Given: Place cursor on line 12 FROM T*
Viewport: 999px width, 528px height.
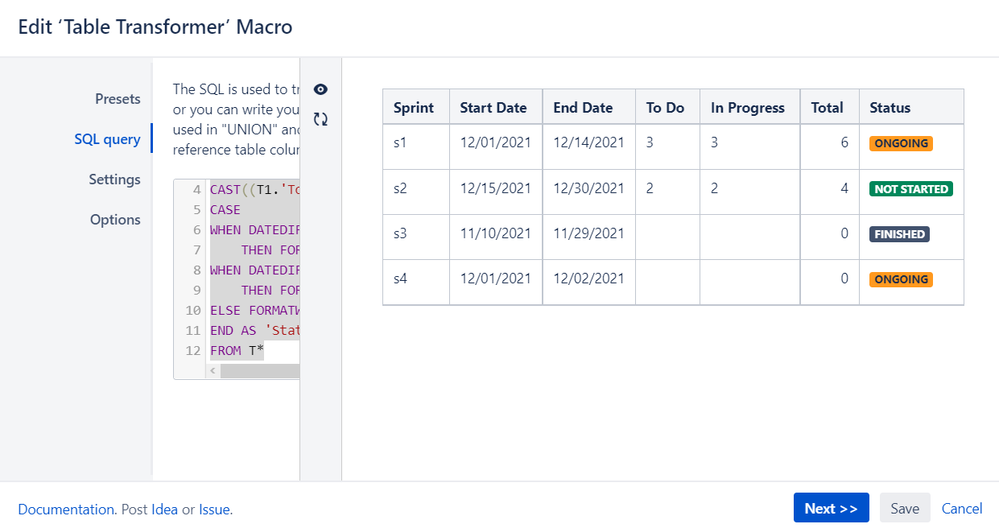Looking at the screenshot, I should pyautogui.click(x=237, y=350).
